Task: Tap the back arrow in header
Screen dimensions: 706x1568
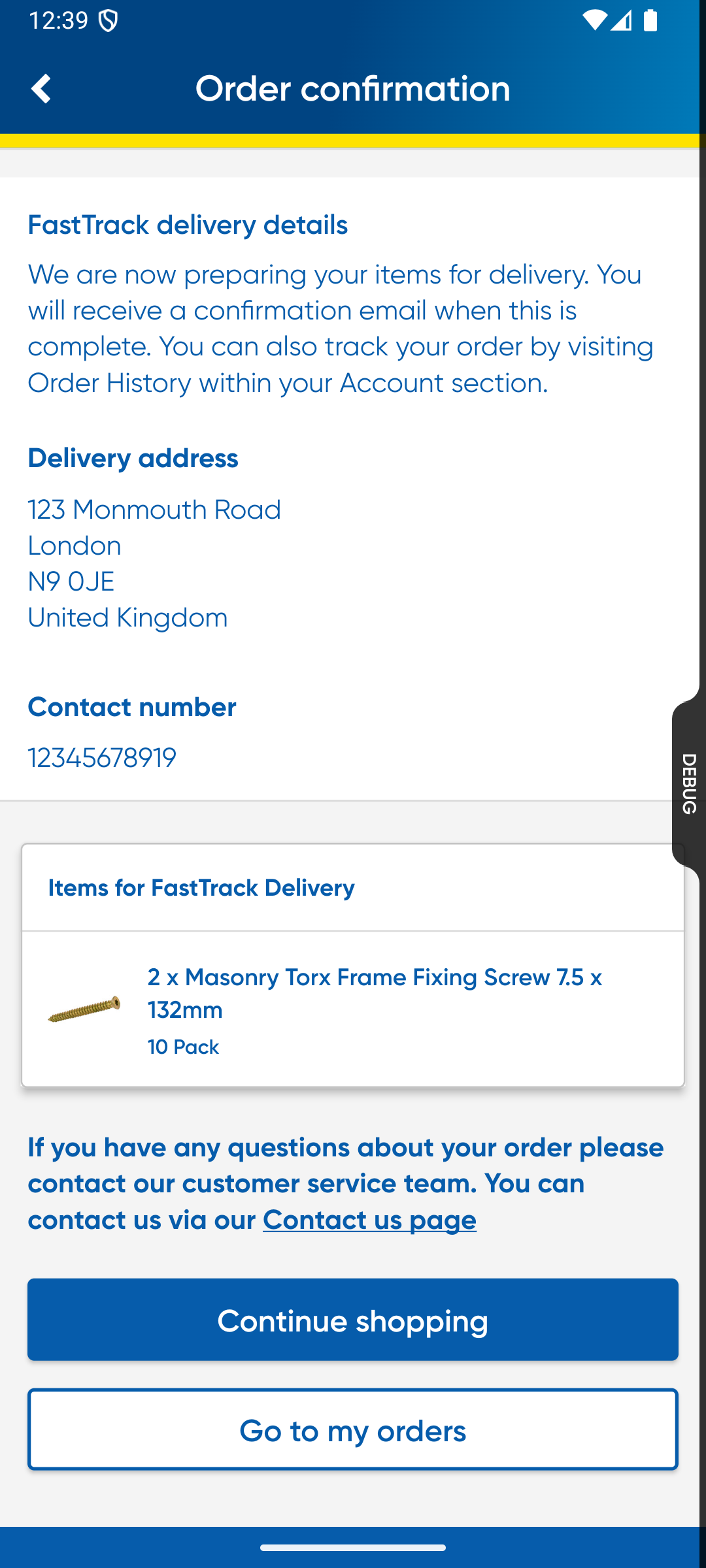Action: (x=41, y=89)
